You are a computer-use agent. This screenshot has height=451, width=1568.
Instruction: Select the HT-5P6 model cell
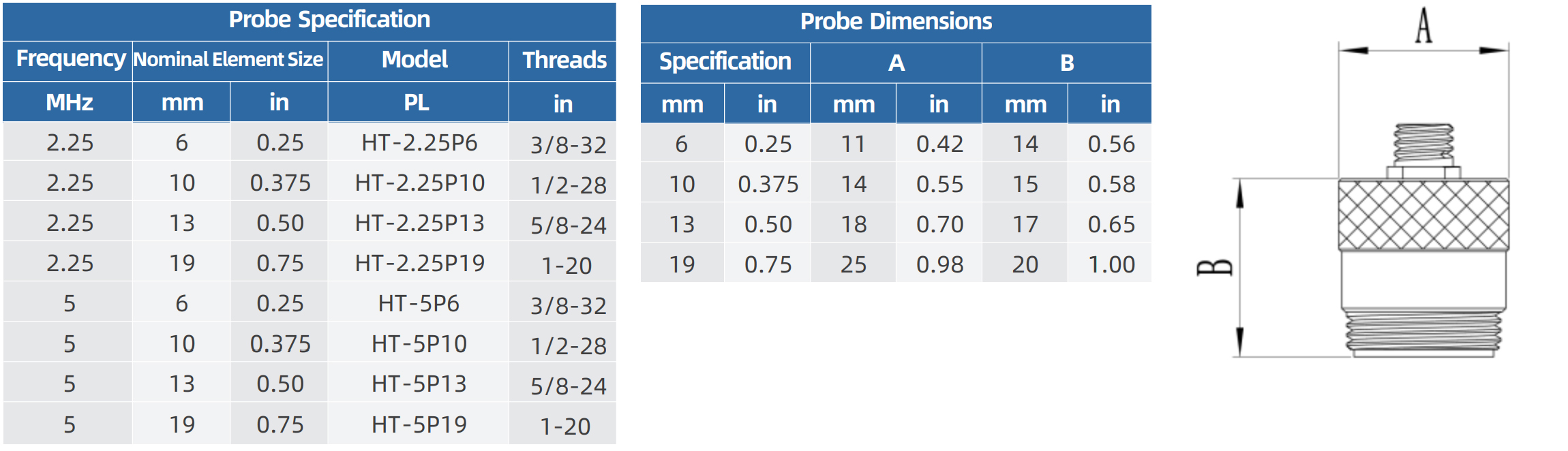tap(419, 304)
